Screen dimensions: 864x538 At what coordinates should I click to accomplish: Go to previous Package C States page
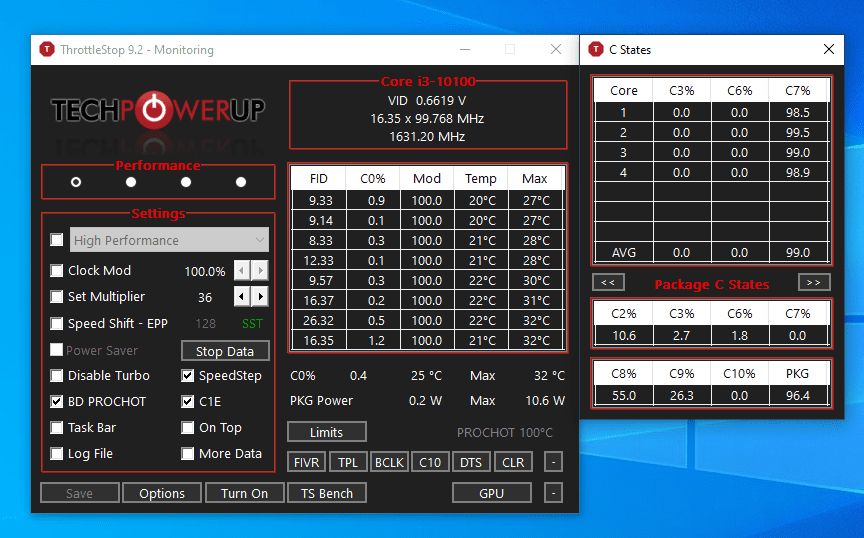click(608, 282)
